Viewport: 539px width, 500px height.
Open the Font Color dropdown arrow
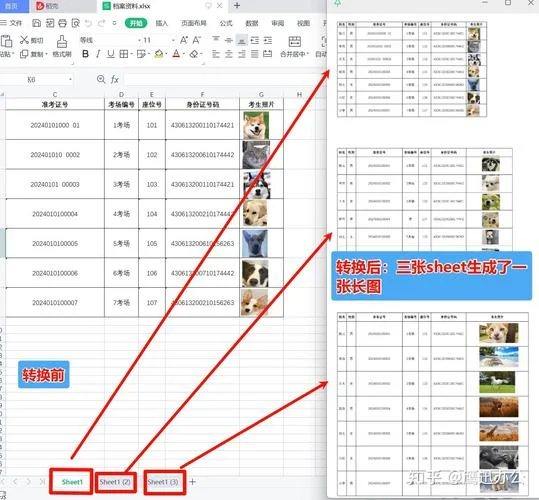pyautogui.click(x=184, y=54)
